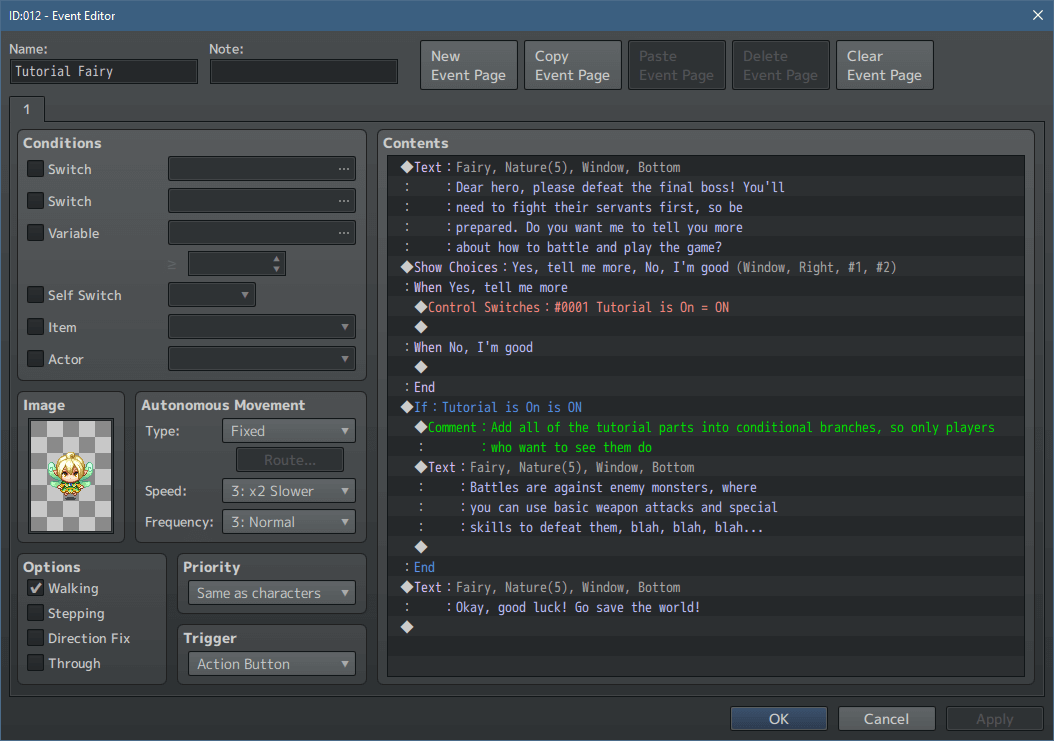Open the movement Frequency dropdown
The width and height of the screenshot is (1054, 741).
point(288,521)
